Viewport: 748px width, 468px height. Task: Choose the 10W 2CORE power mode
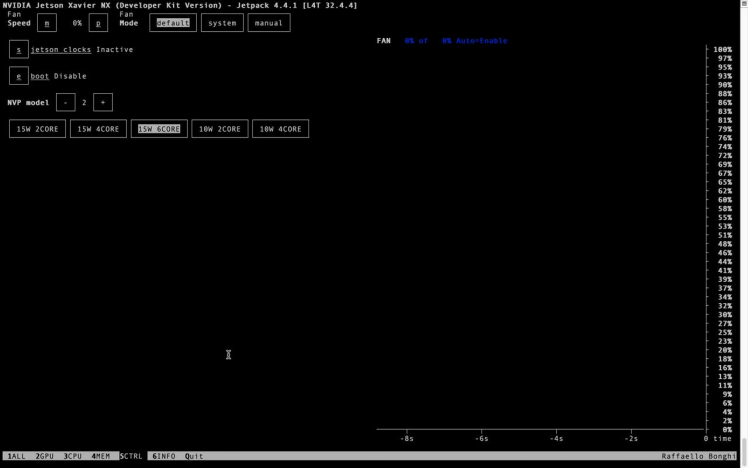[219, 129]
